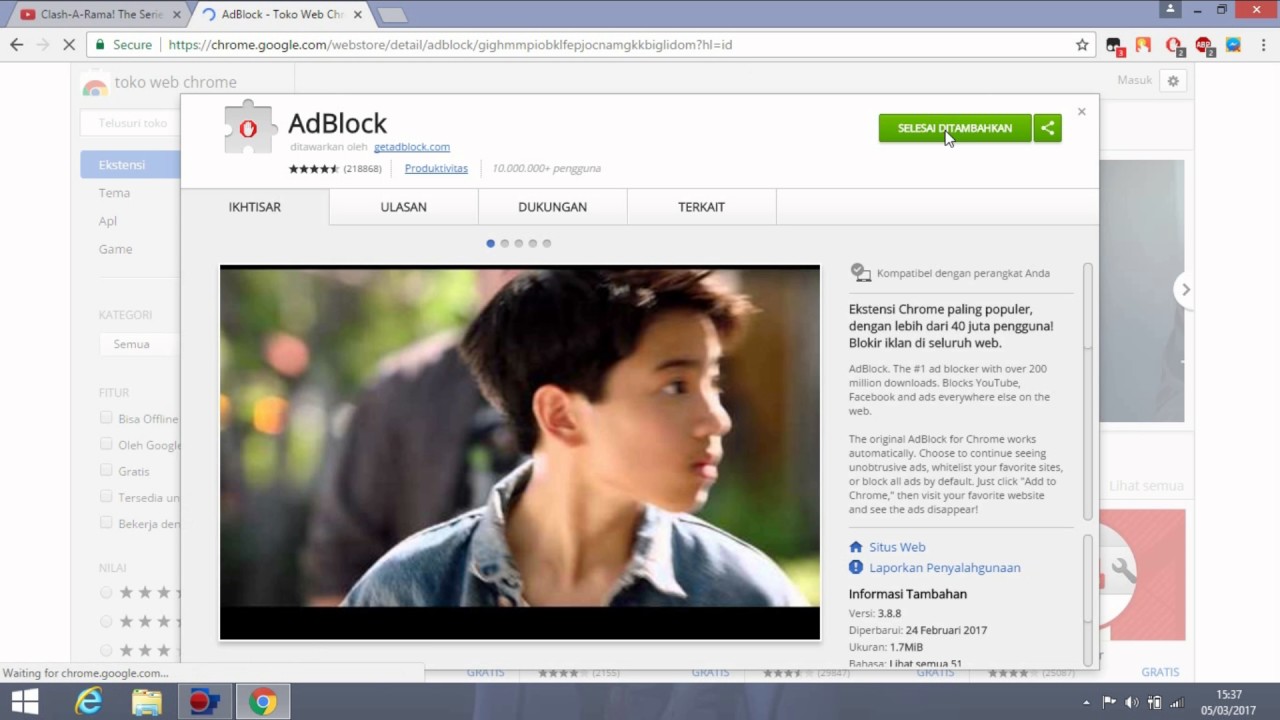Switch to the DUKUNGAN tab
This screenshot has height=720, width=1280.
[552, 207]
